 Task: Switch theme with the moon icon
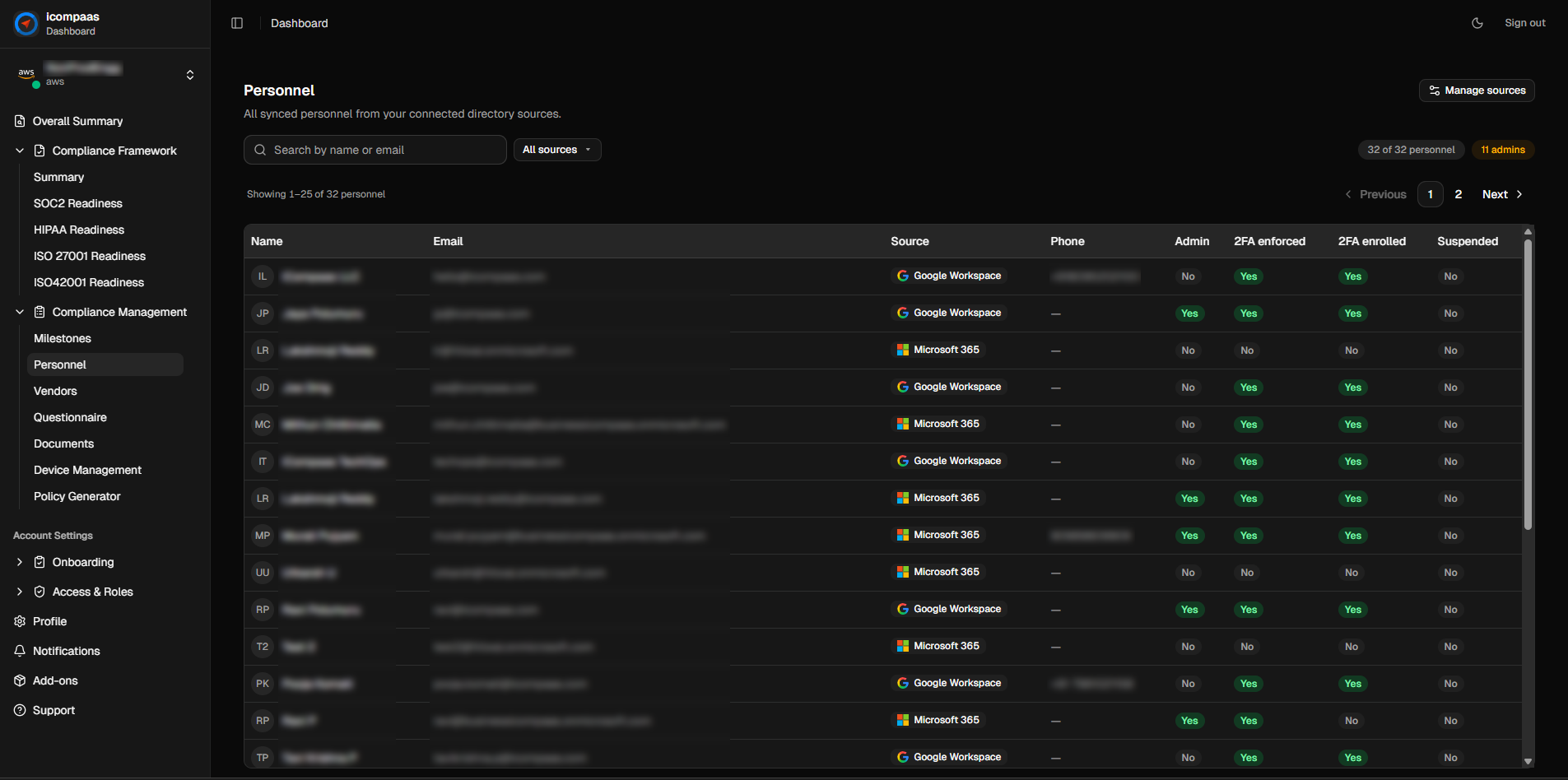click(x=1477, y=23)
